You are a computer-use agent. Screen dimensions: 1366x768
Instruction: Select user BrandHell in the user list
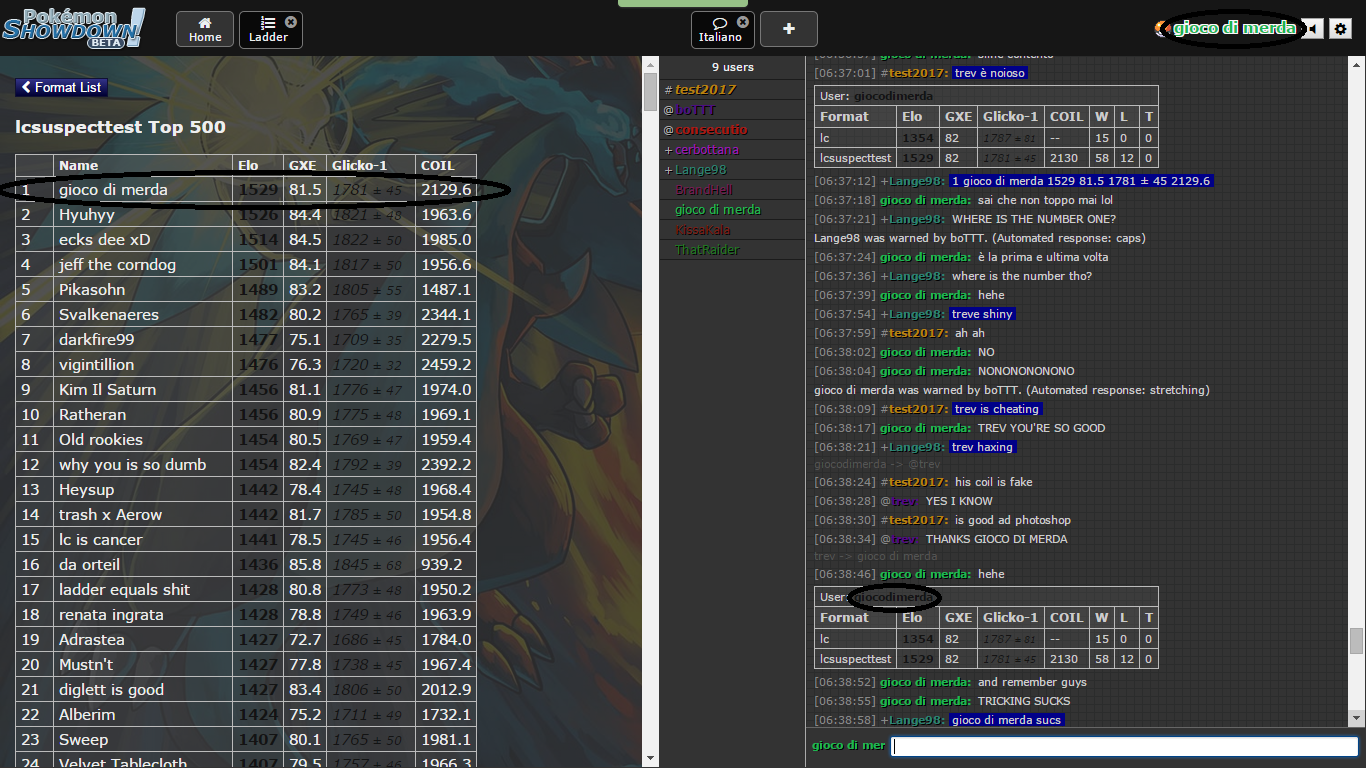click(x=732, y=190)
